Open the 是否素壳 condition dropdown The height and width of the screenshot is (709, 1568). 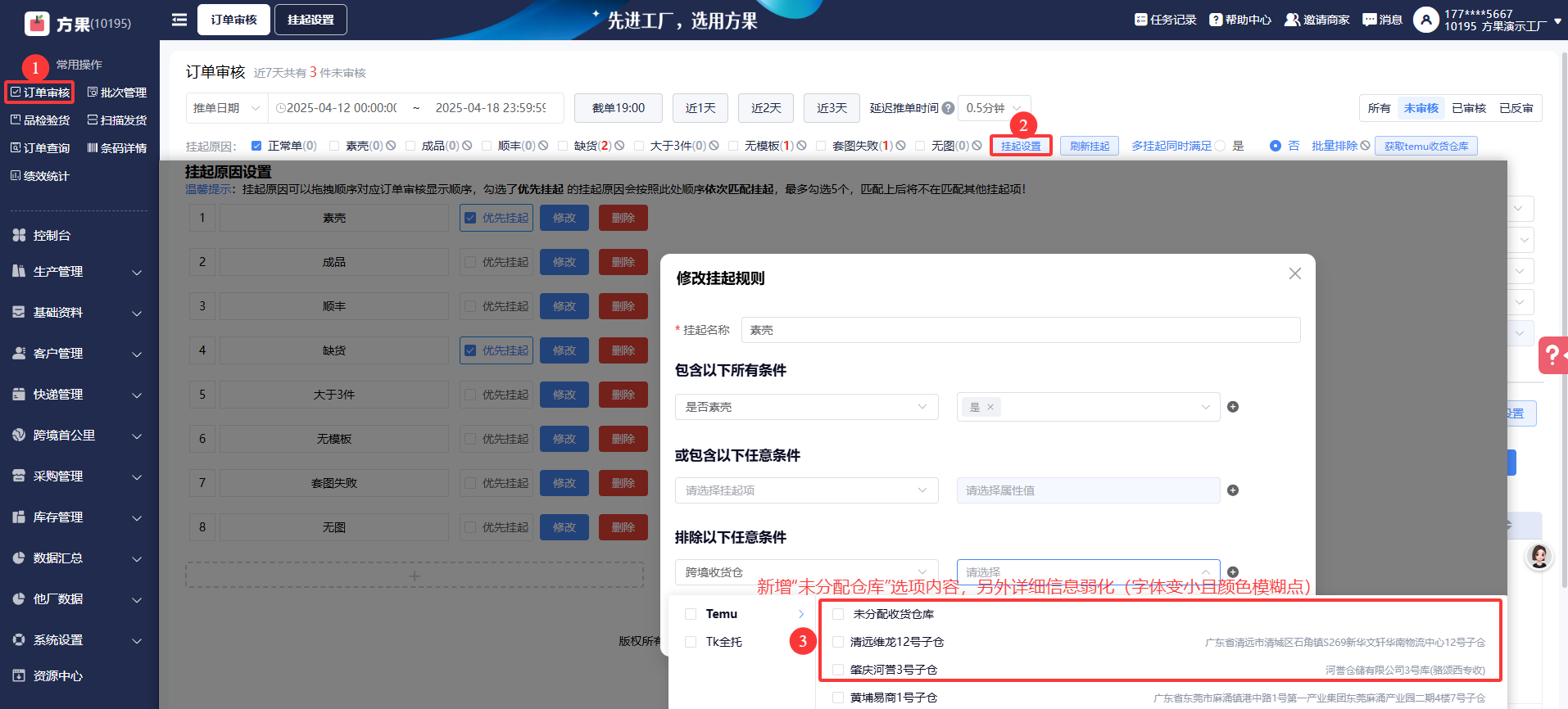(807, 407)
